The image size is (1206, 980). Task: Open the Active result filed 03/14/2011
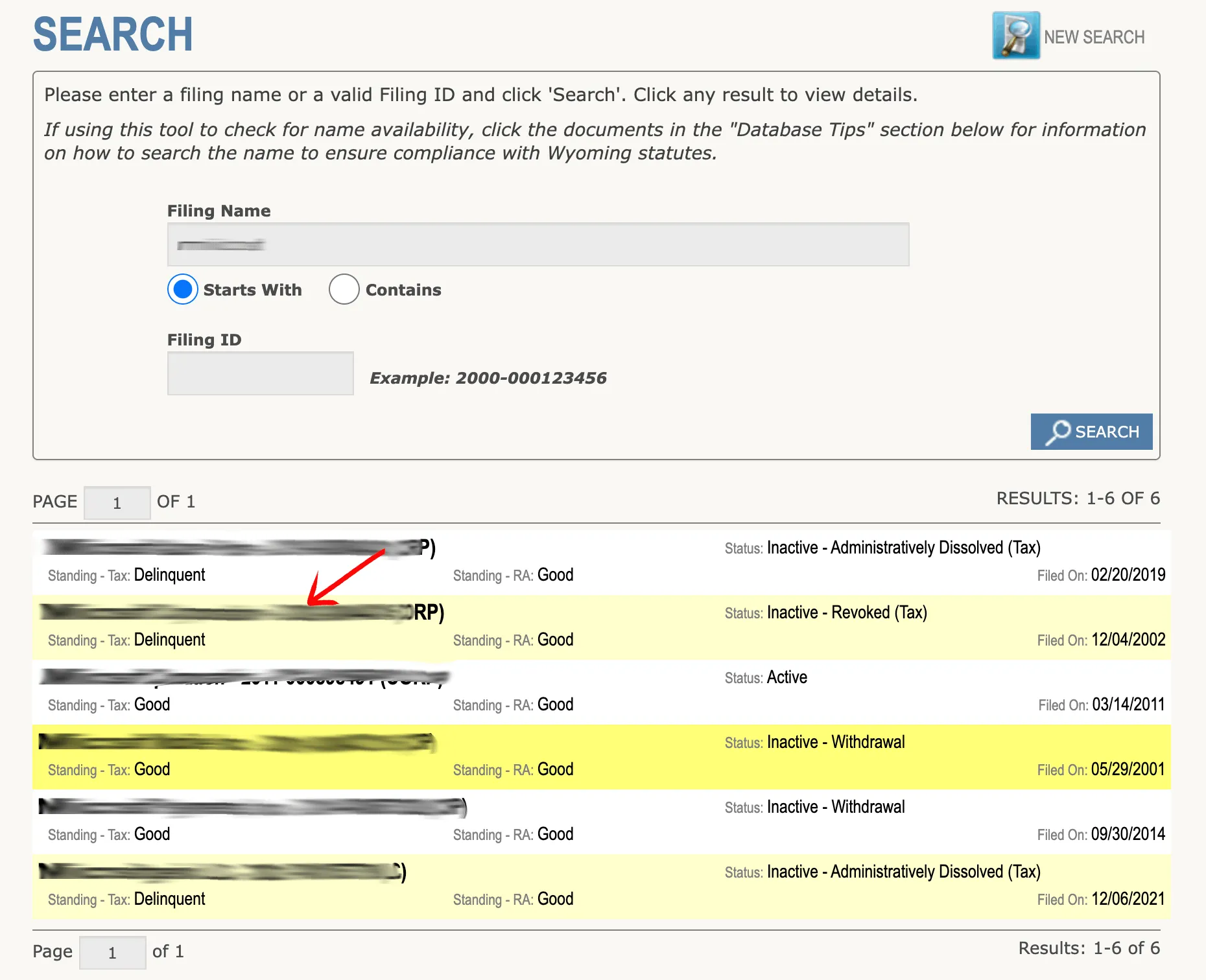[602, 692]
